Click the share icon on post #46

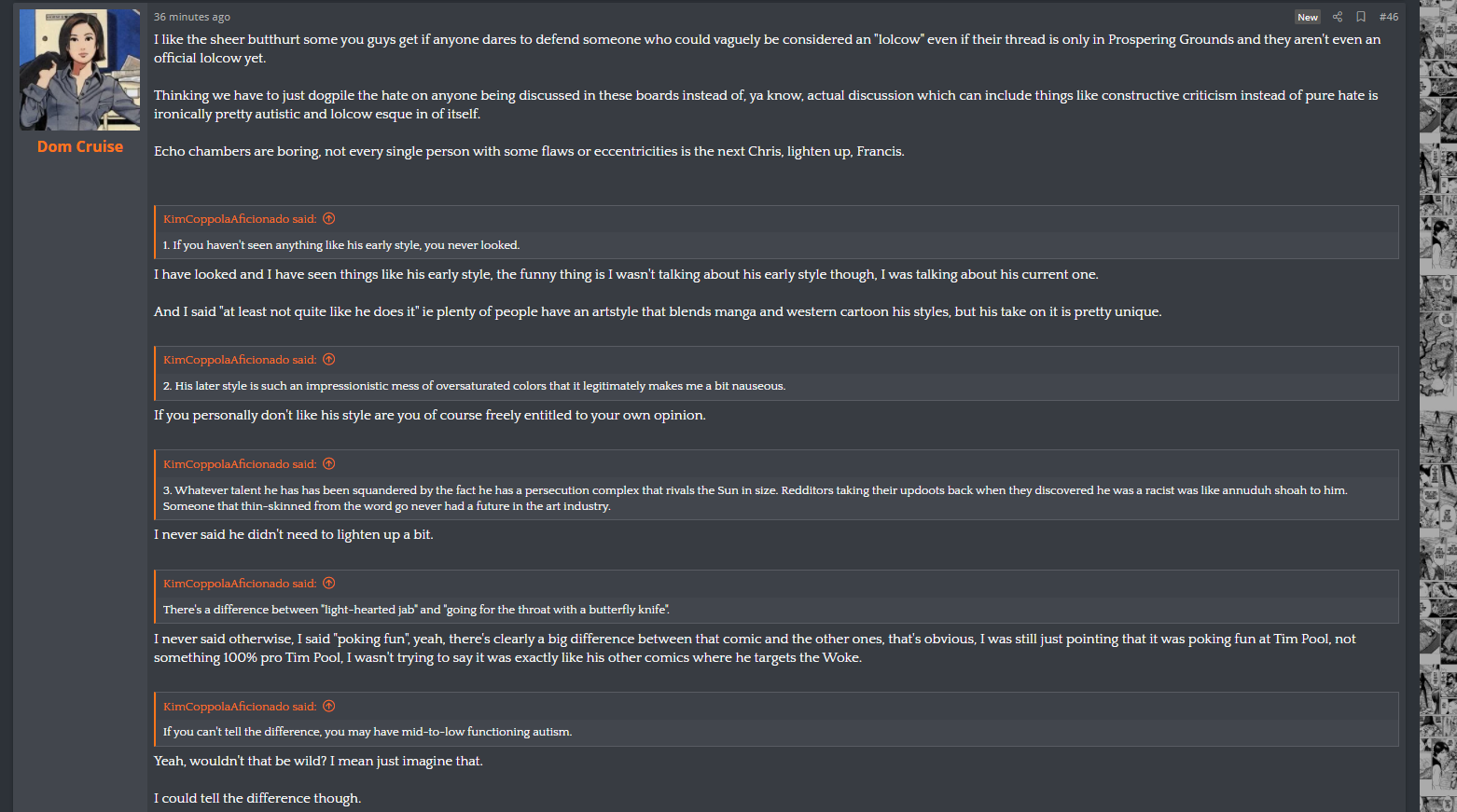click(1338, 17)
